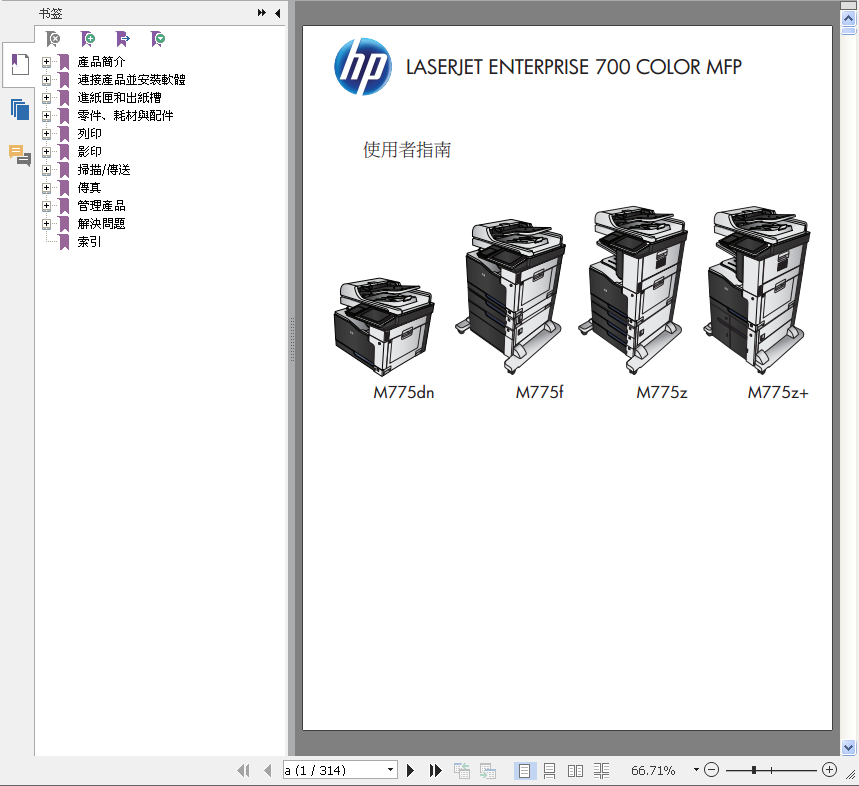Click the HP logo on the page
The image size is (859, 786).
click(363, 66)
